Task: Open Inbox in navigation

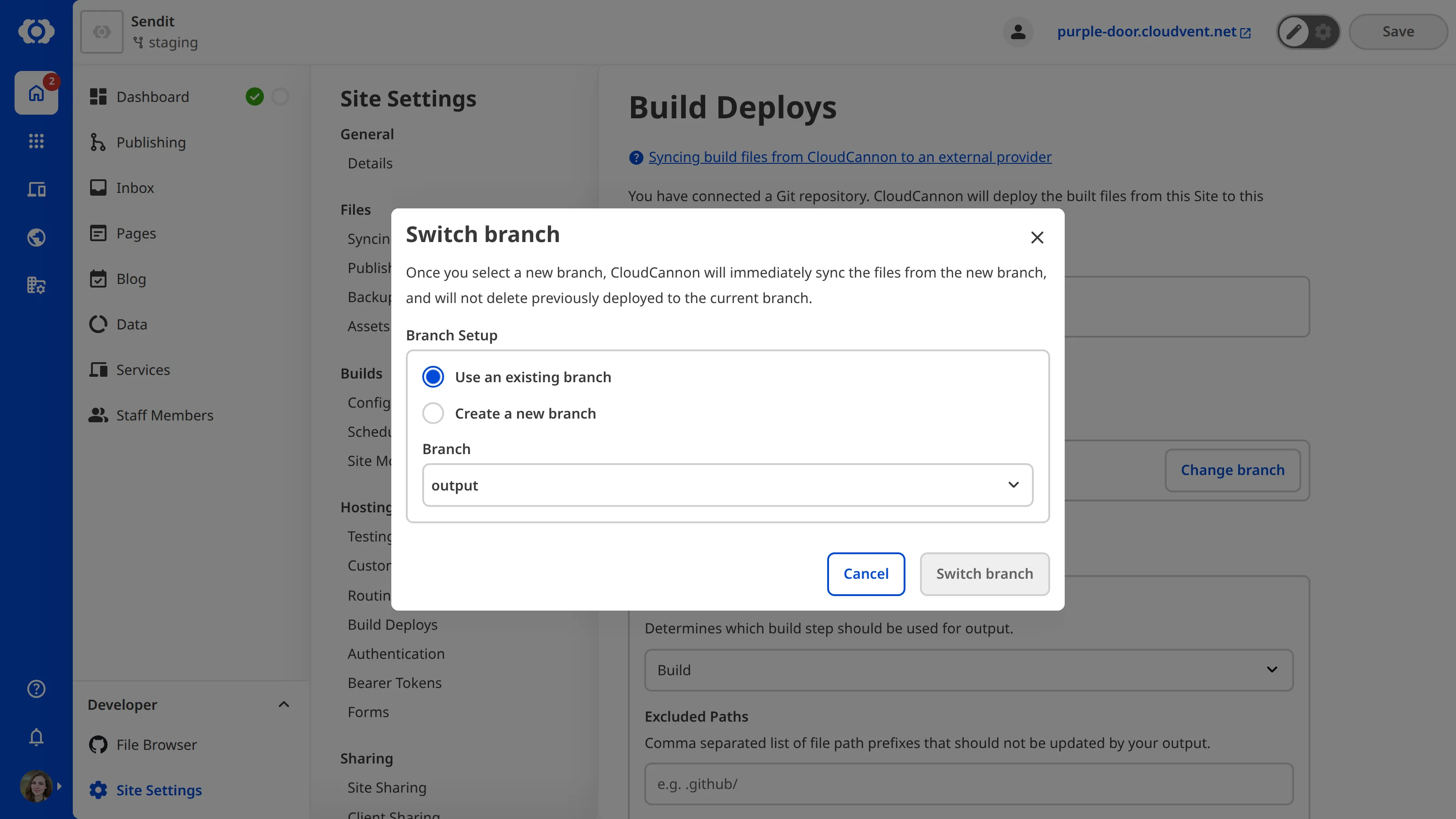Action: (x=135, y=187)
